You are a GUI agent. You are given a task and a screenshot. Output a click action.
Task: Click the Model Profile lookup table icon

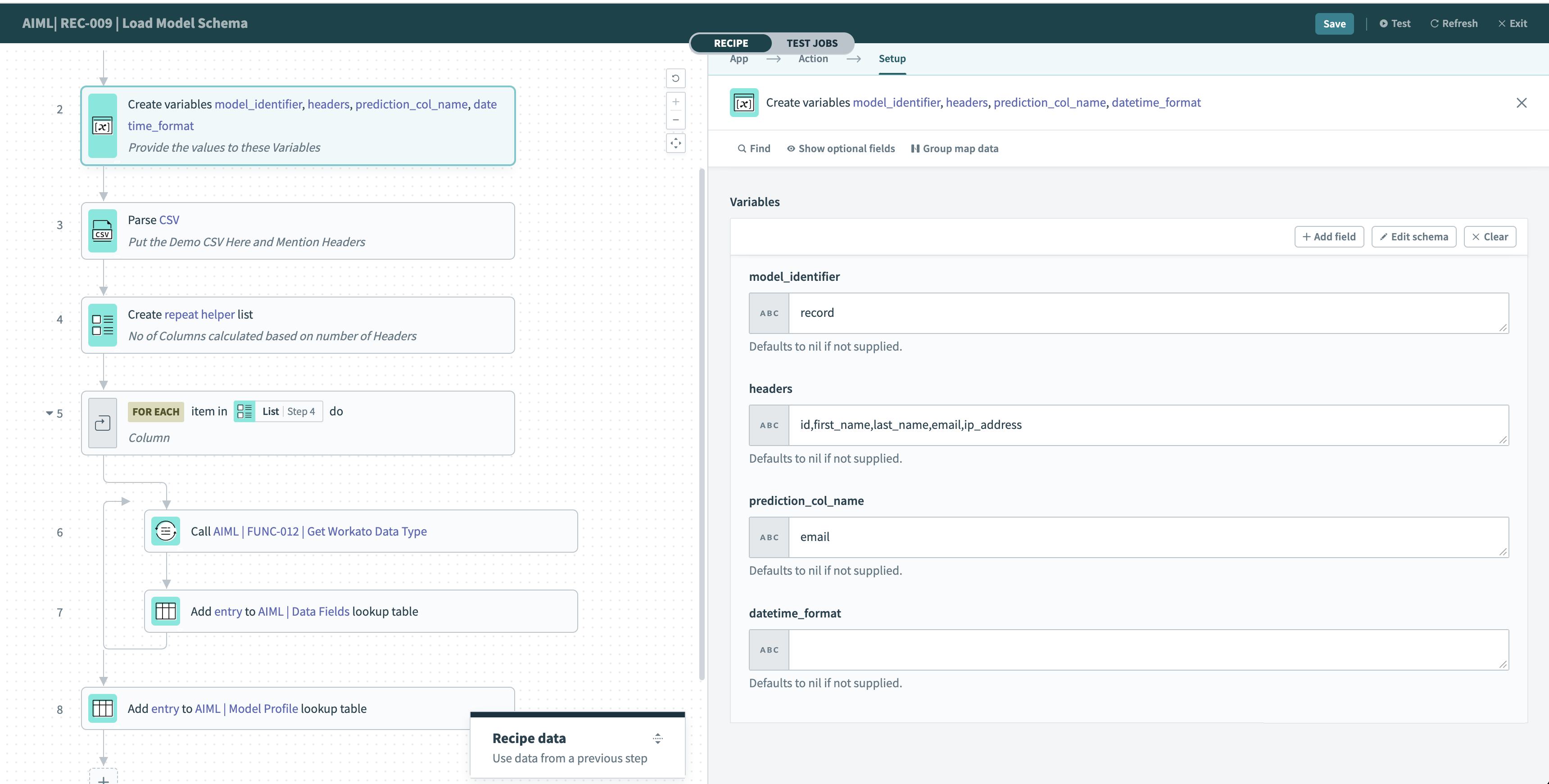click(102, 708)
